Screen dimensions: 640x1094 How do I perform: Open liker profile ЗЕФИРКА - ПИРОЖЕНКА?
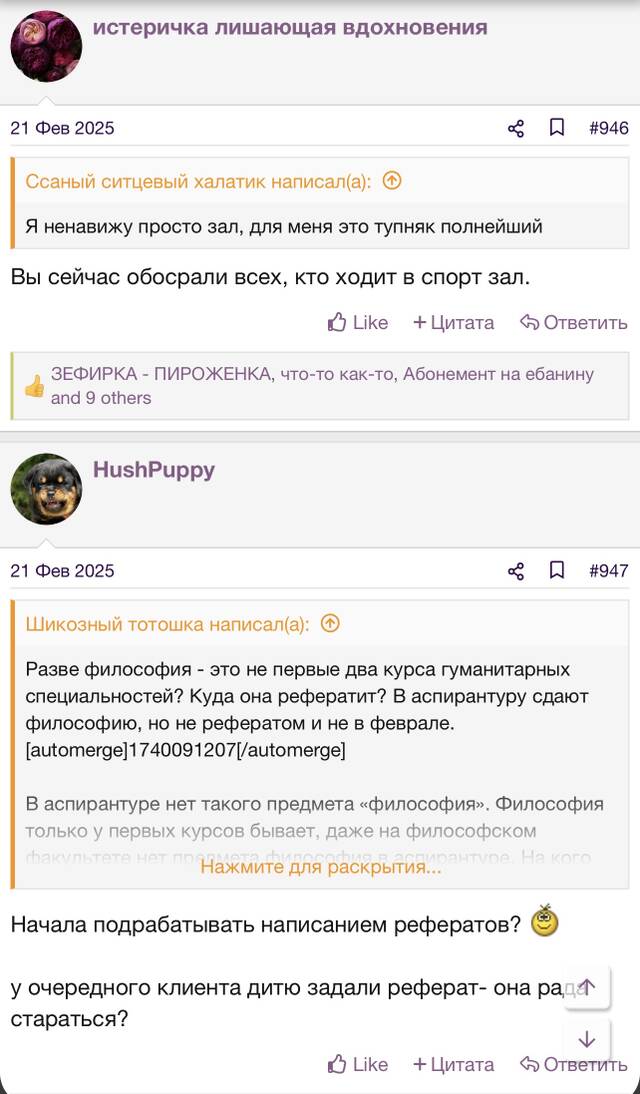point(161,375)
